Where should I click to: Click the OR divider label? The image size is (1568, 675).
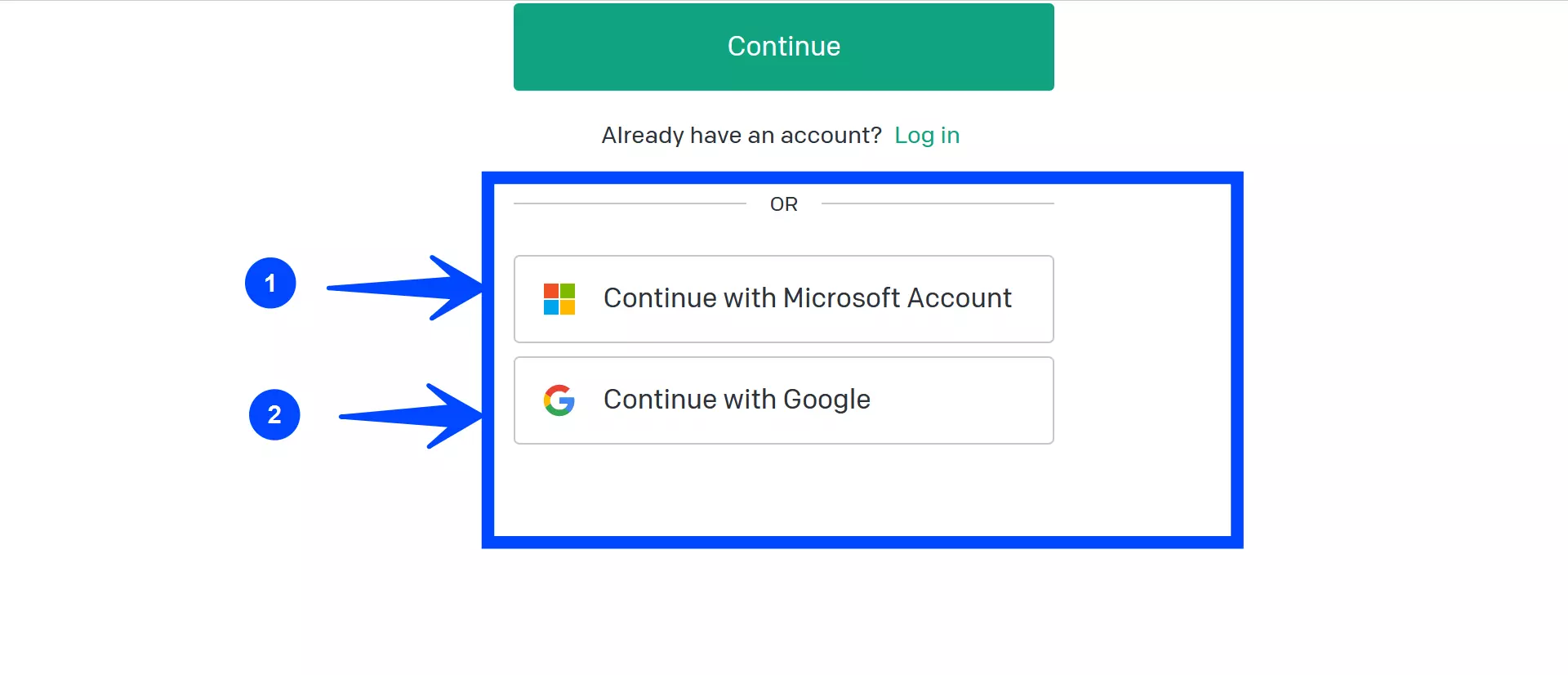coord(784,204)
